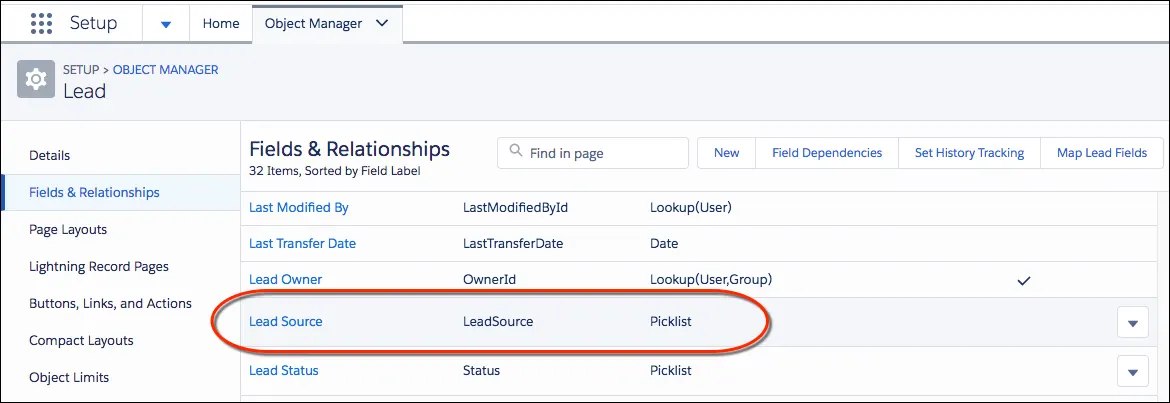Open Lead Source row action menu

(1132, 323)
